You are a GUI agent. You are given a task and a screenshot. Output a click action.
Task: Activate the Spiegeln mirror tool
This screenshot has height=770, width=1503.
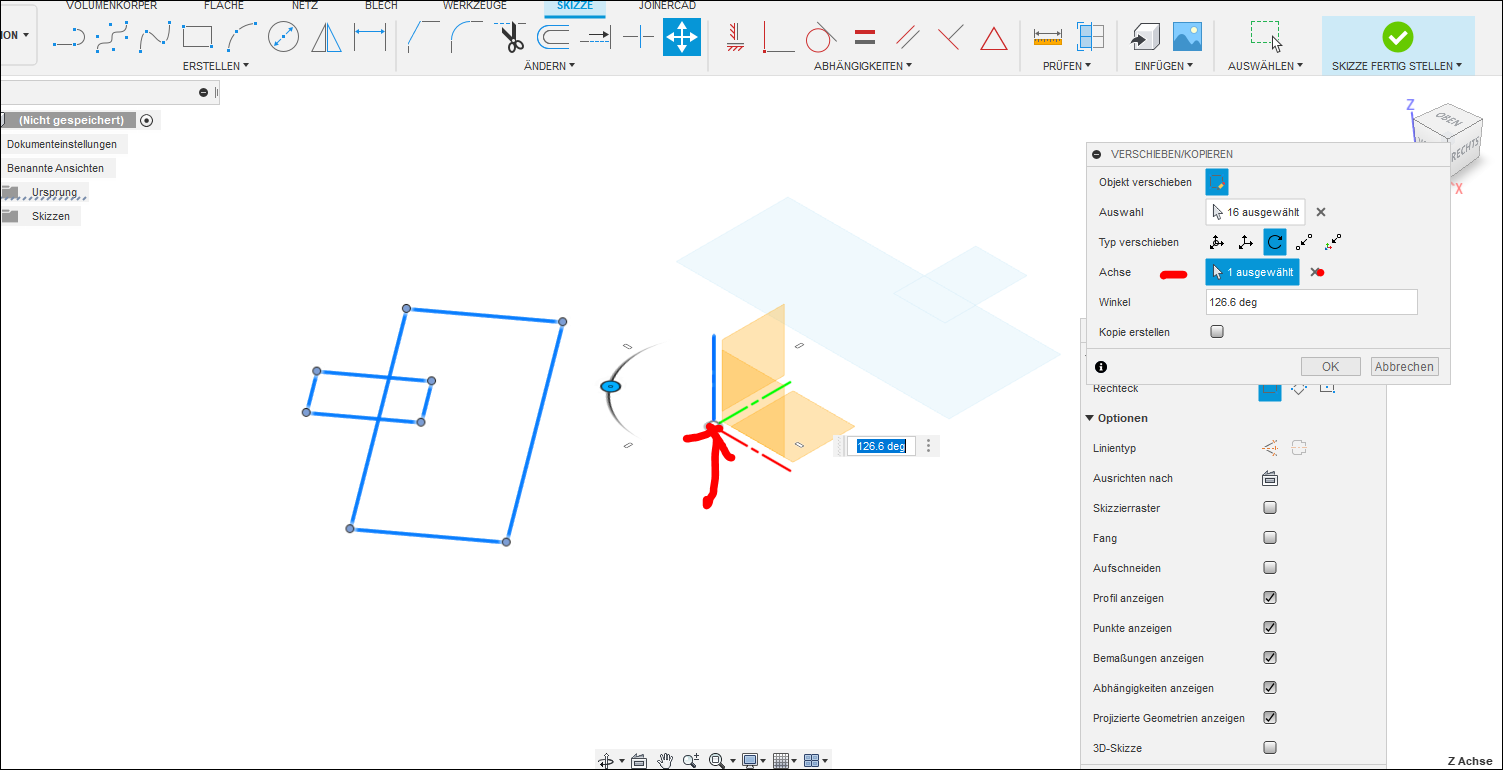coord(326,37)
